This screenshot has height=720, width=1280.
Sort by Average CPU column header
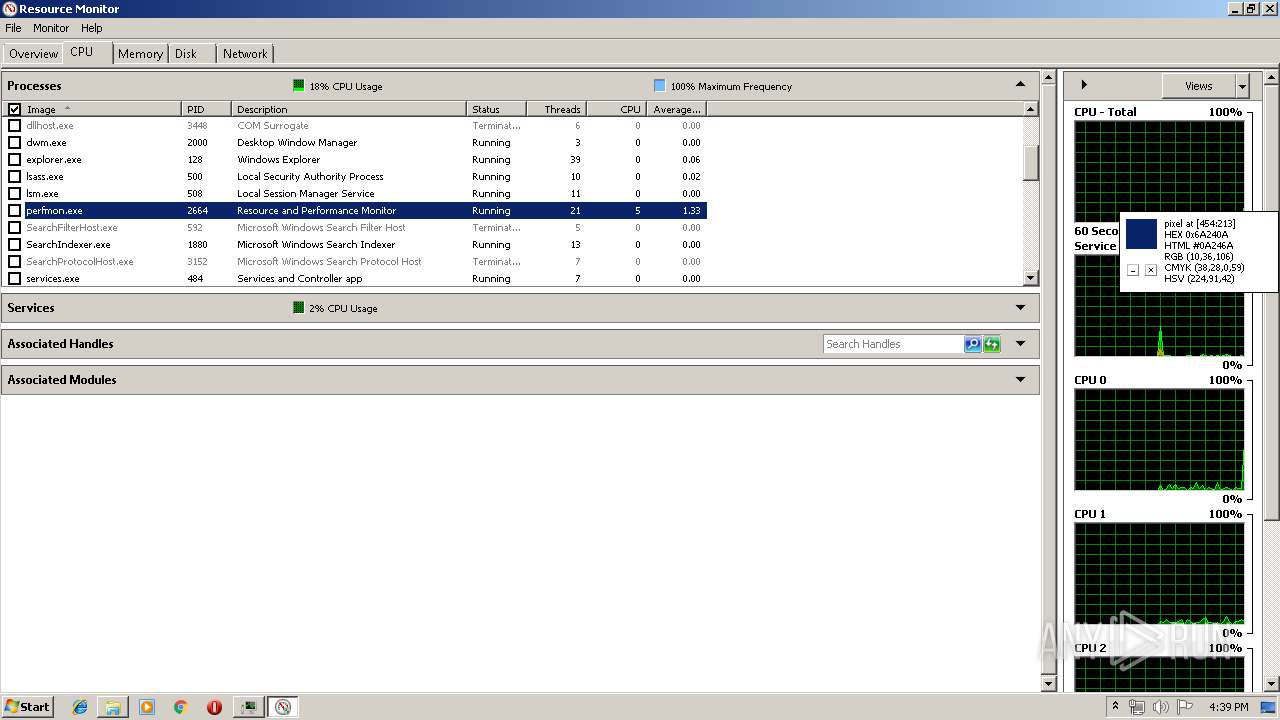[x=677, y=109]
